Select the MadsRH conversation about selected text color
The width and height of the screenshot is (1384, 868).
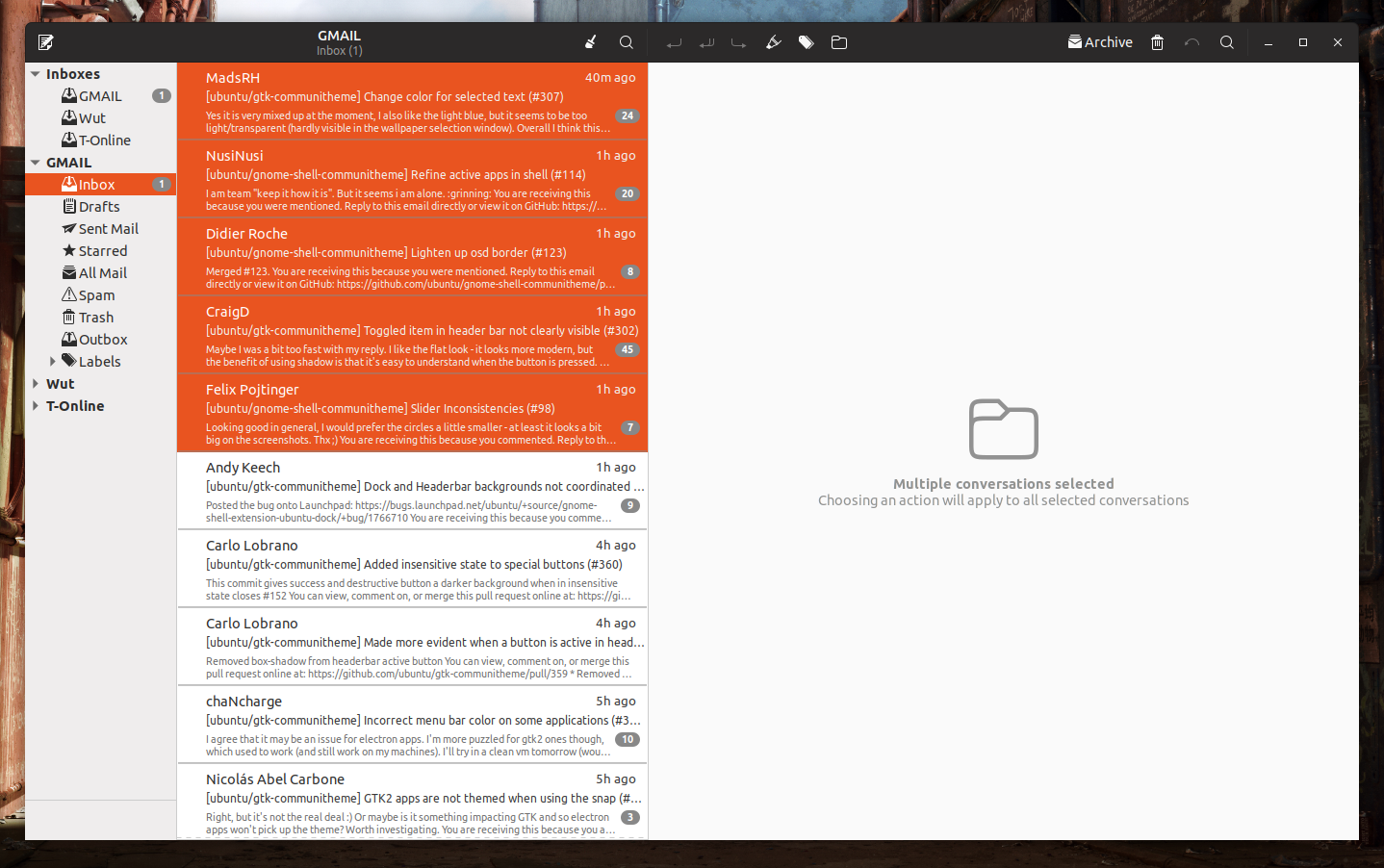coord(412,102)
